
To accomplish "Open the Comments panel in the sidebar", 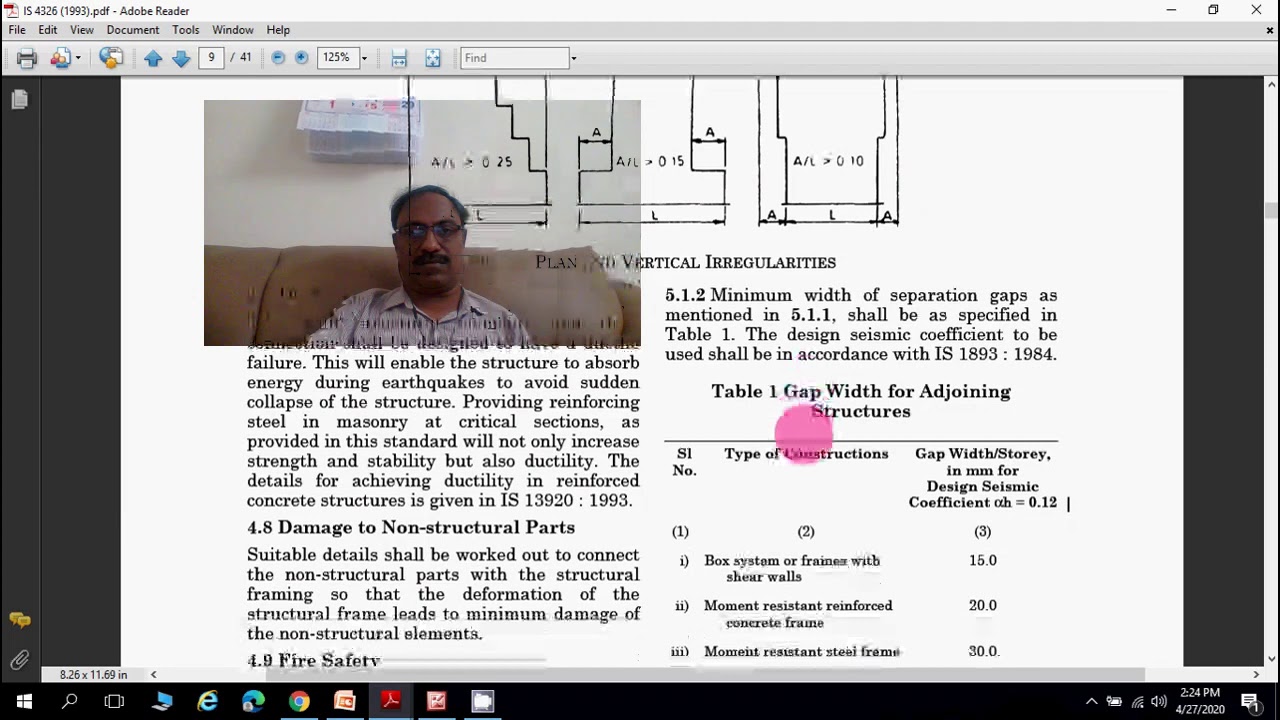I will coord(19,620).
